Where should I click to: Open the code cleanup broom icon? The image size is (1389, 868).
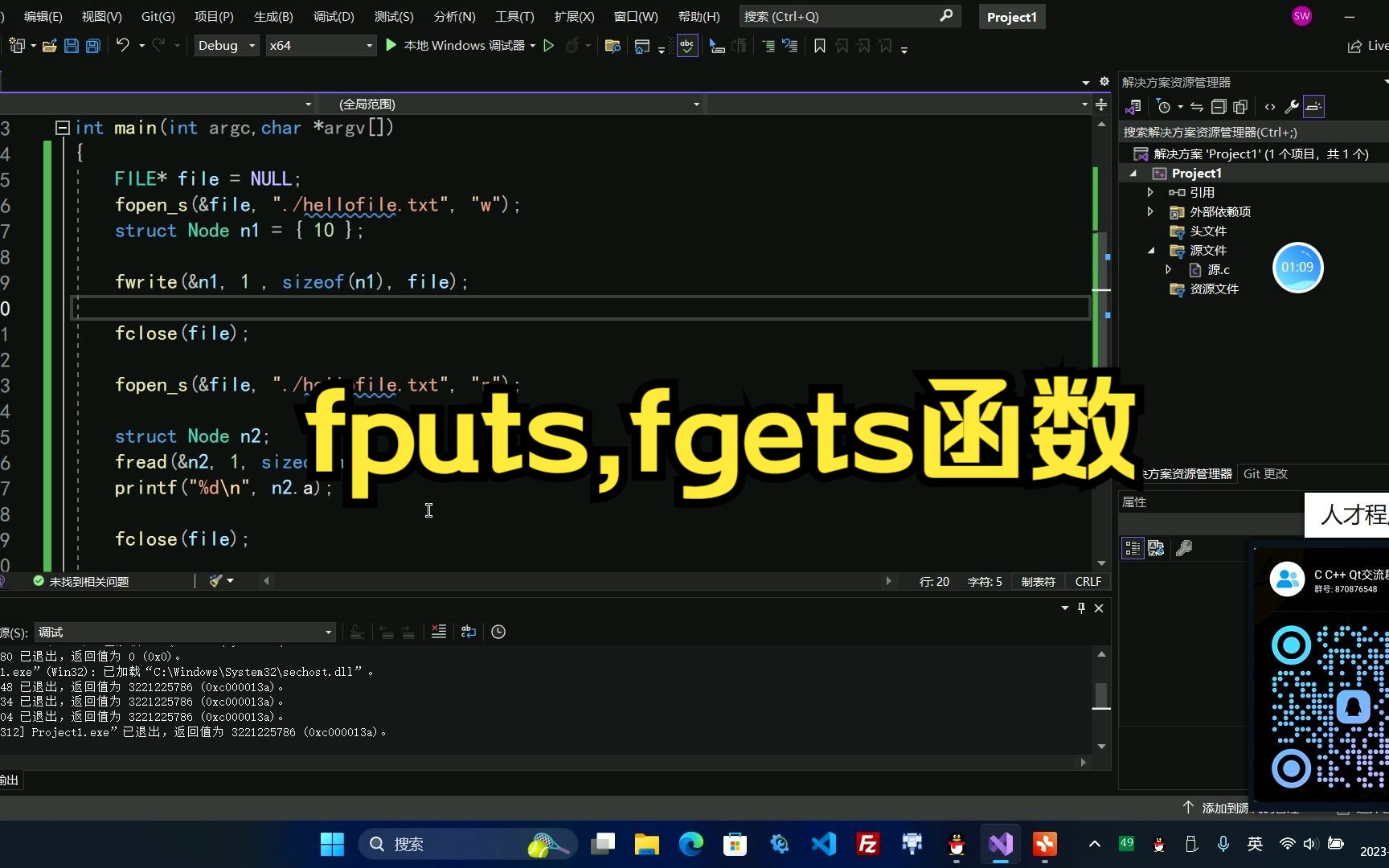click(215, 580)
